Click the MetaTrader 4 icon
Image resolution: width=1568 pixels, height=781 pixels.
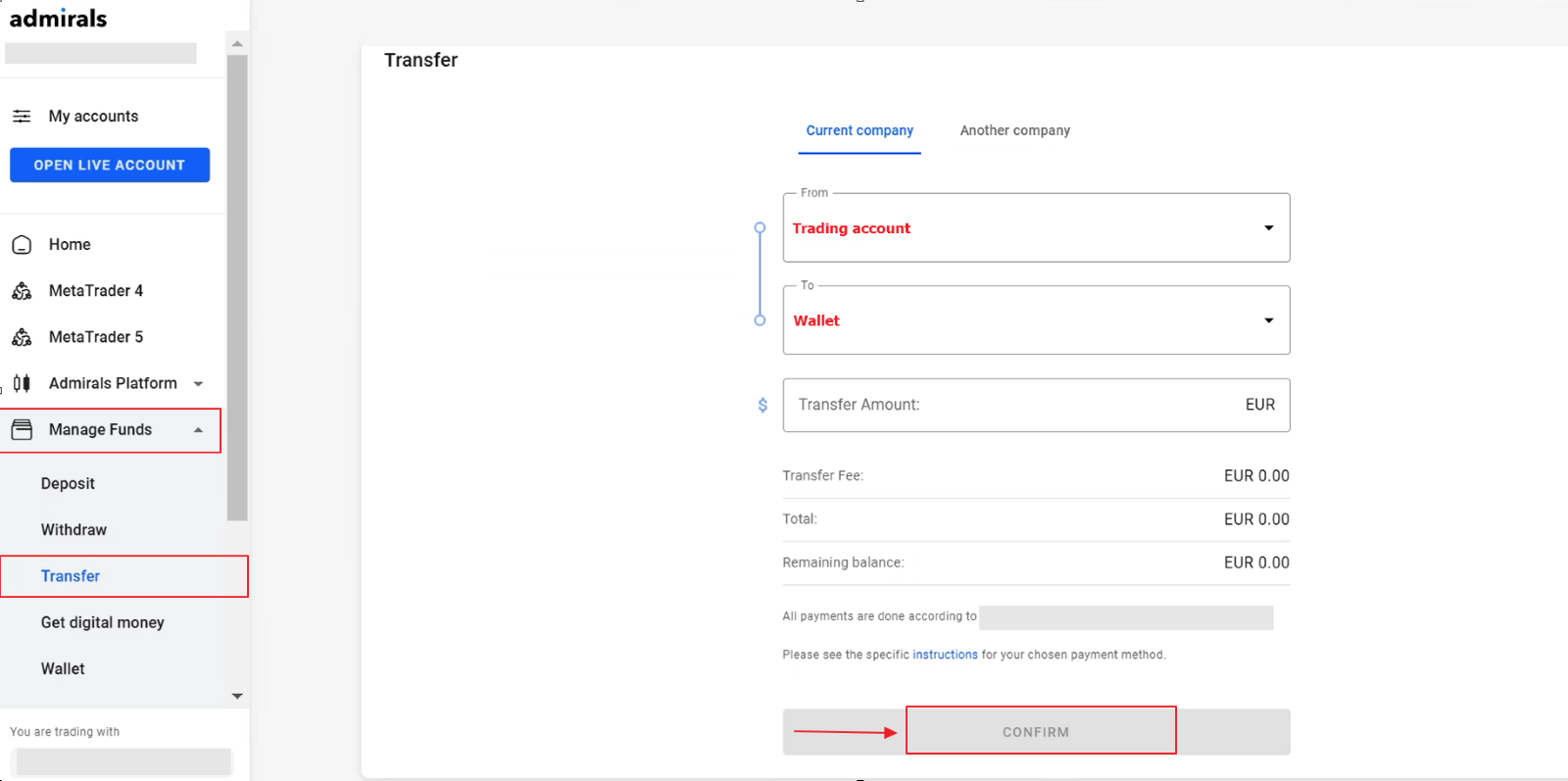pos(22,290)
